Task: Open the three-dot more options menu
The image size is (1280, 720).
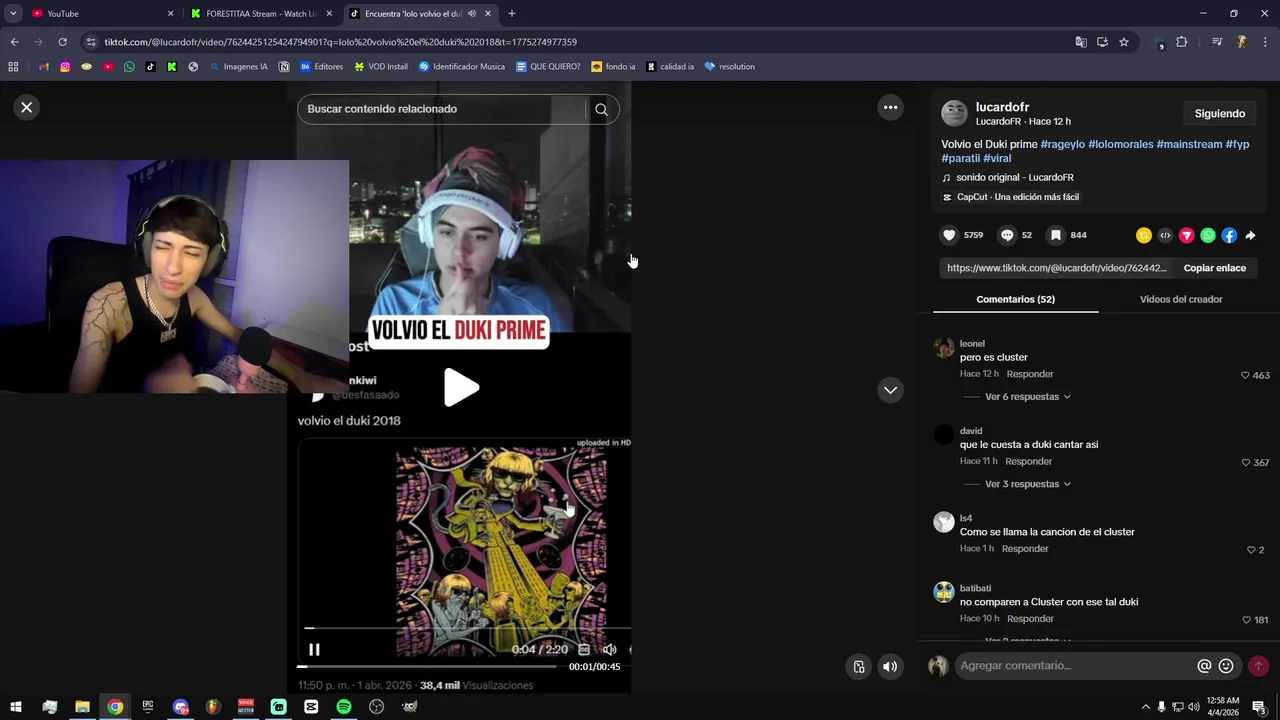Action: coord(890,107)
